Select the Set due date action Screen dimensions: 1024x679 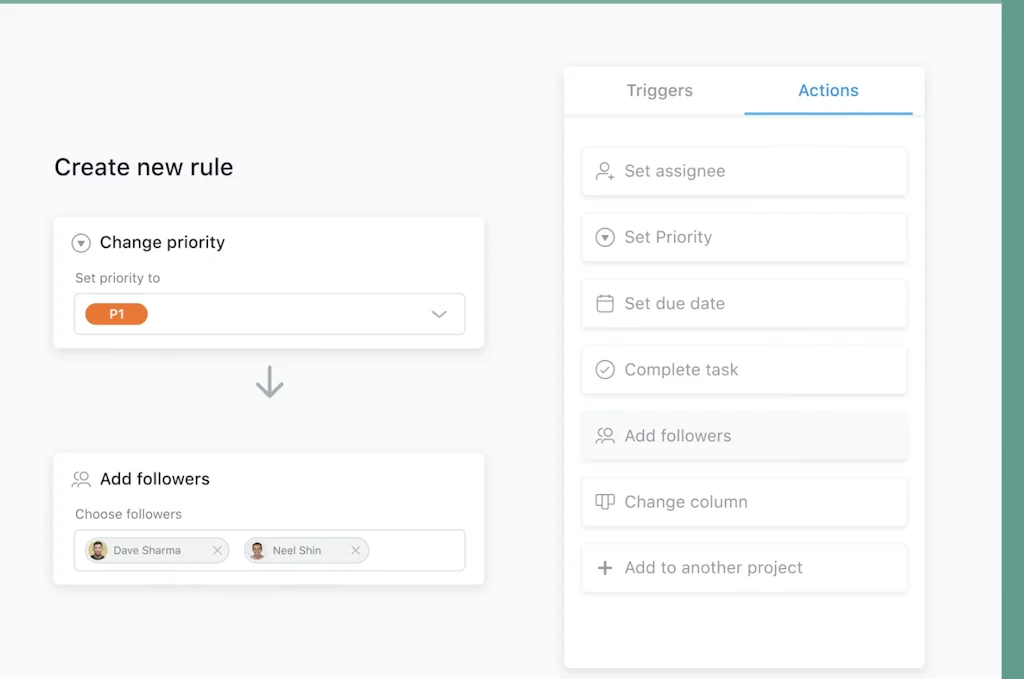(744, 303)
